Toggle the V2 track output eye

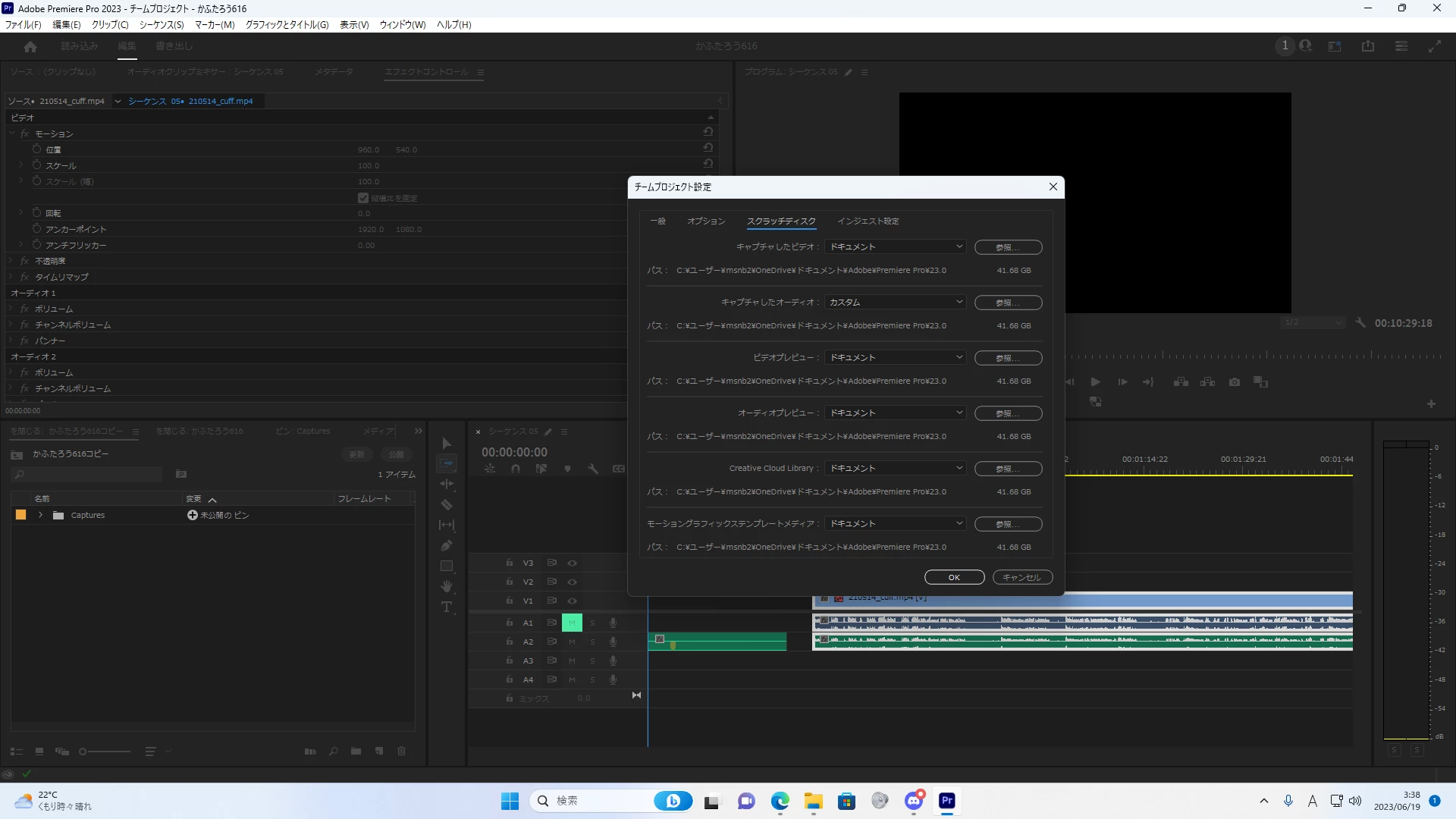point(573,582)
